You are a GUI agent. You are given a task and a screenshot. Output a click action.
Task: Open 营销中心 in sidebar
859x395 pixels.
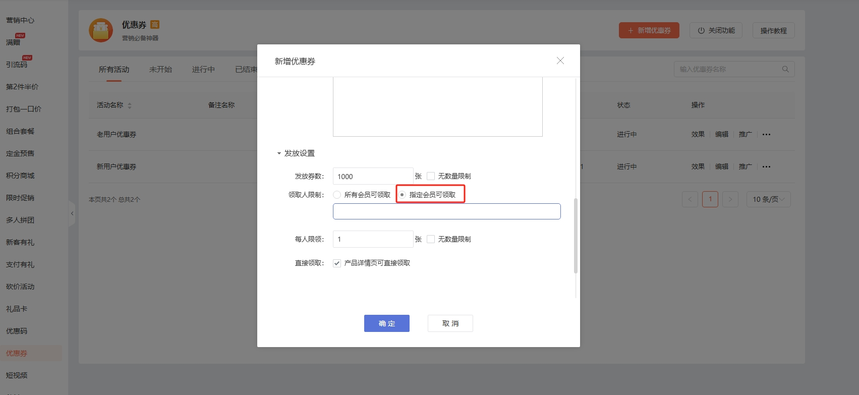(20, 20)
